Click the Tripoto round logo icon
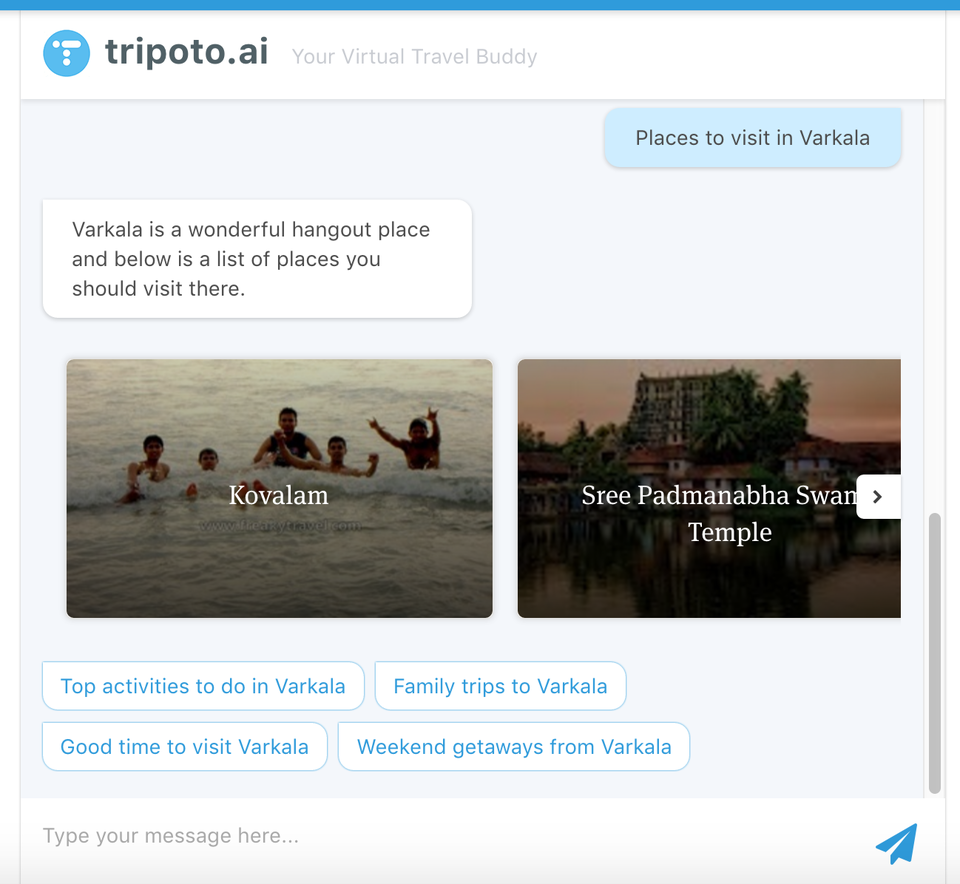Image resolution: width=960 pixels, height=884 pixels. click(x=67, y=53)
